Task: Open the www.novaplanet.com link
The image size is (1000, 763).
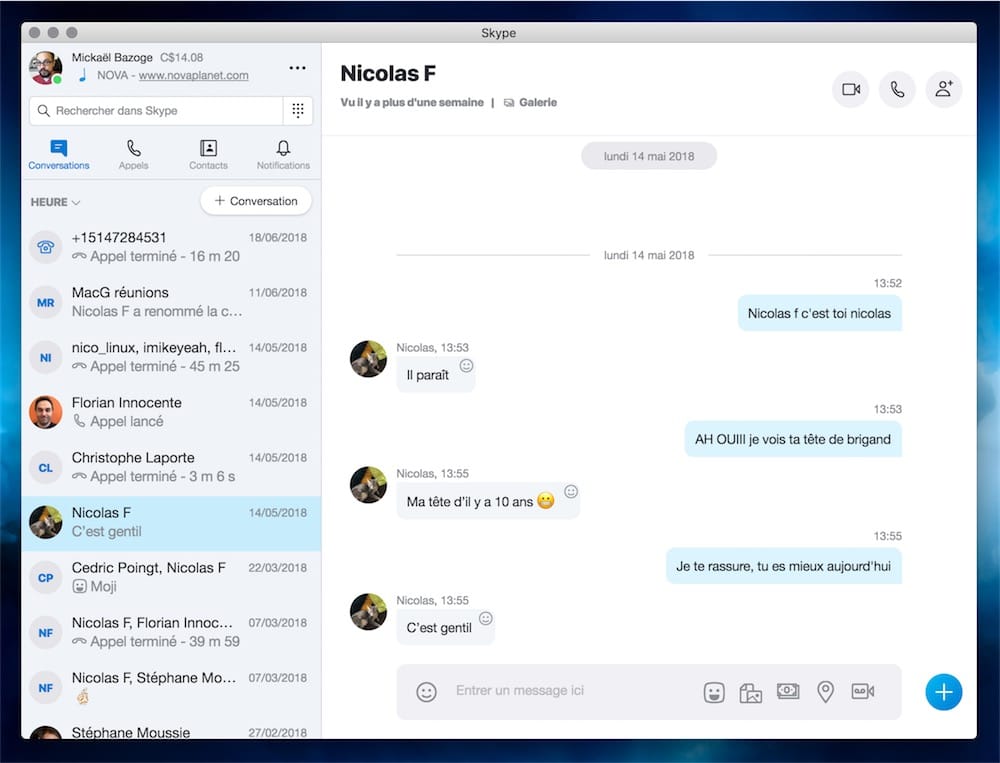Action: (194, 75)
